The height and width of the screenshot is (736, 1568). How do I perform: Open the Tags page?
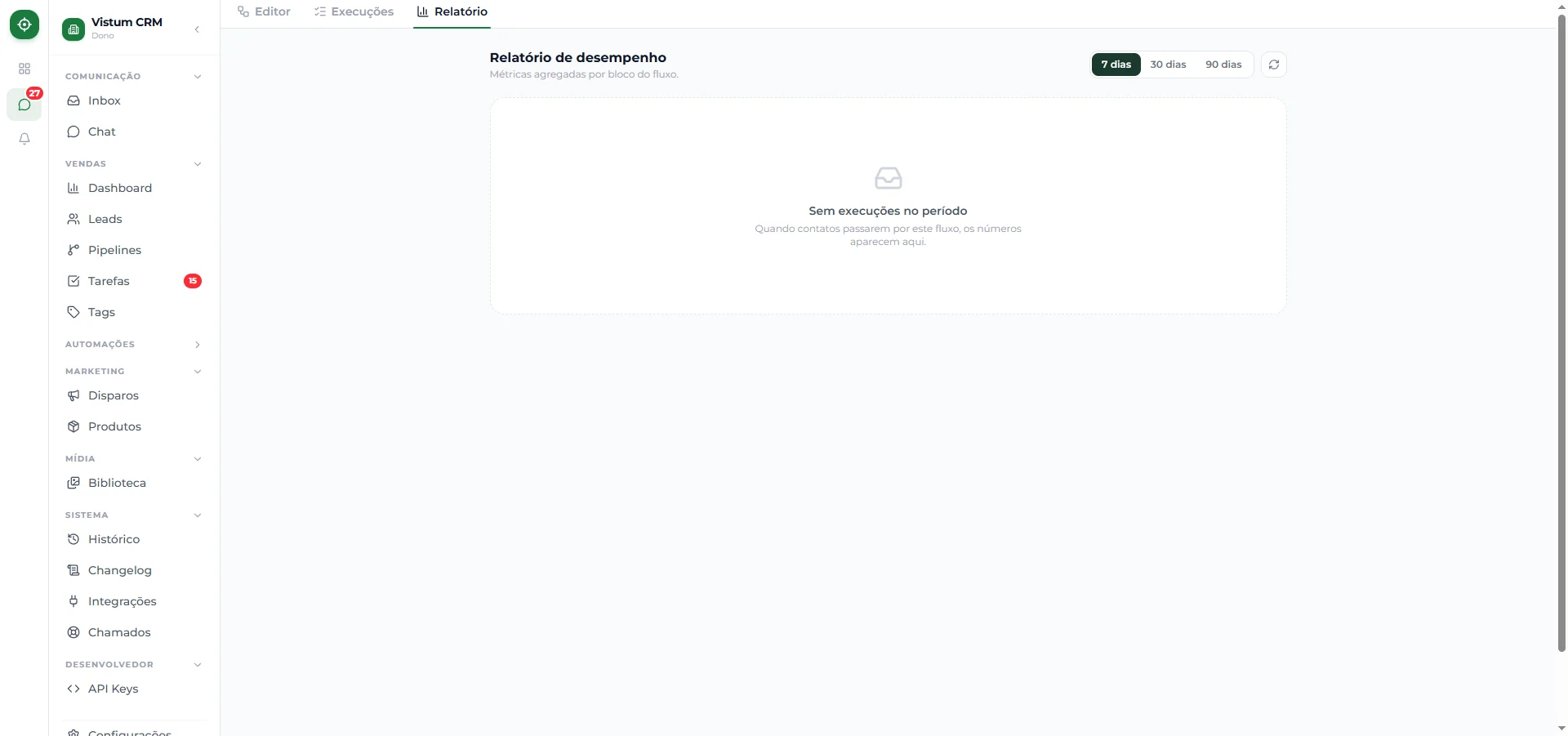[x=134, y=312]
